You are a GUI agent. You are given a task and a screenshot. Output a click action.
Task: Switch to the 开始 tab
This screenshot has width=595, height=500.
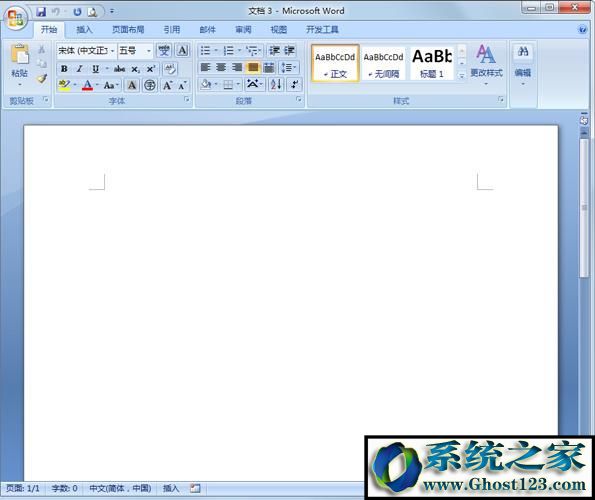tap(49, 29)
